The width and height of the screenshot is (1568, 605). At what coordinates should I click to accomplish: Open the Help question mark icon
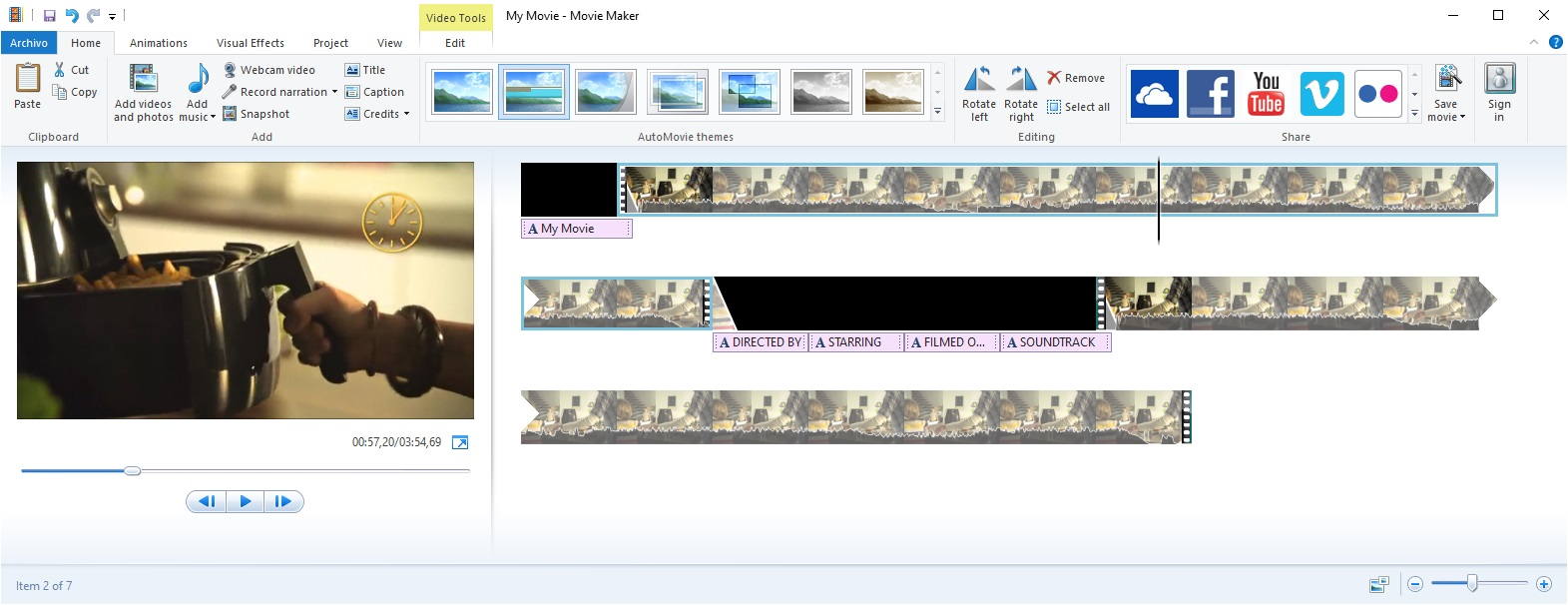point(1556,43)
